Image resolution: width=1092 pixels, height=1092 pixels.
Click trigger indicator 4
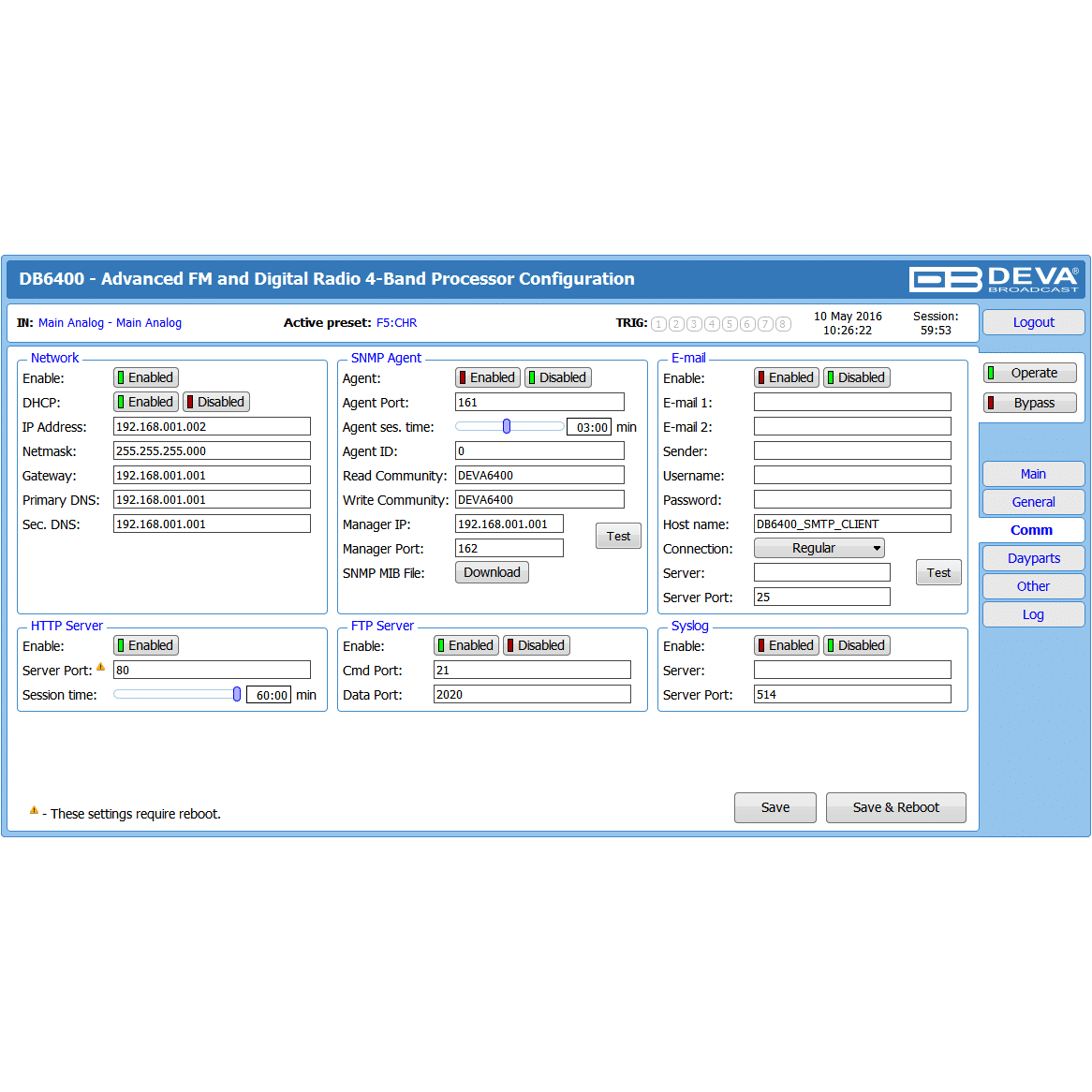pos(712,324)
